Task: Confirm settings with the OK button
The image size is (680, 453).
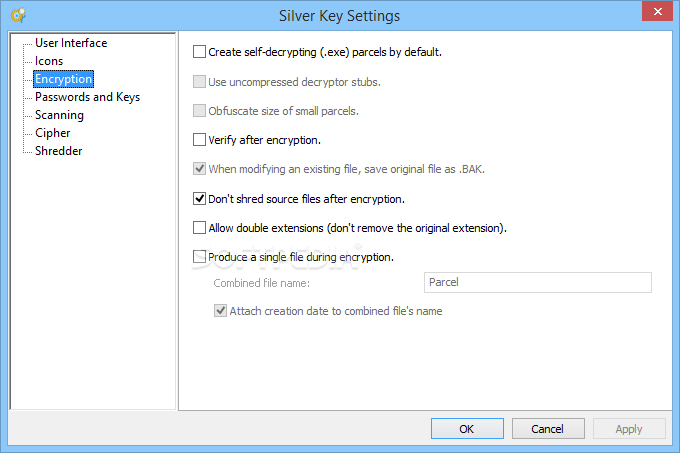Action: (467, 429)
